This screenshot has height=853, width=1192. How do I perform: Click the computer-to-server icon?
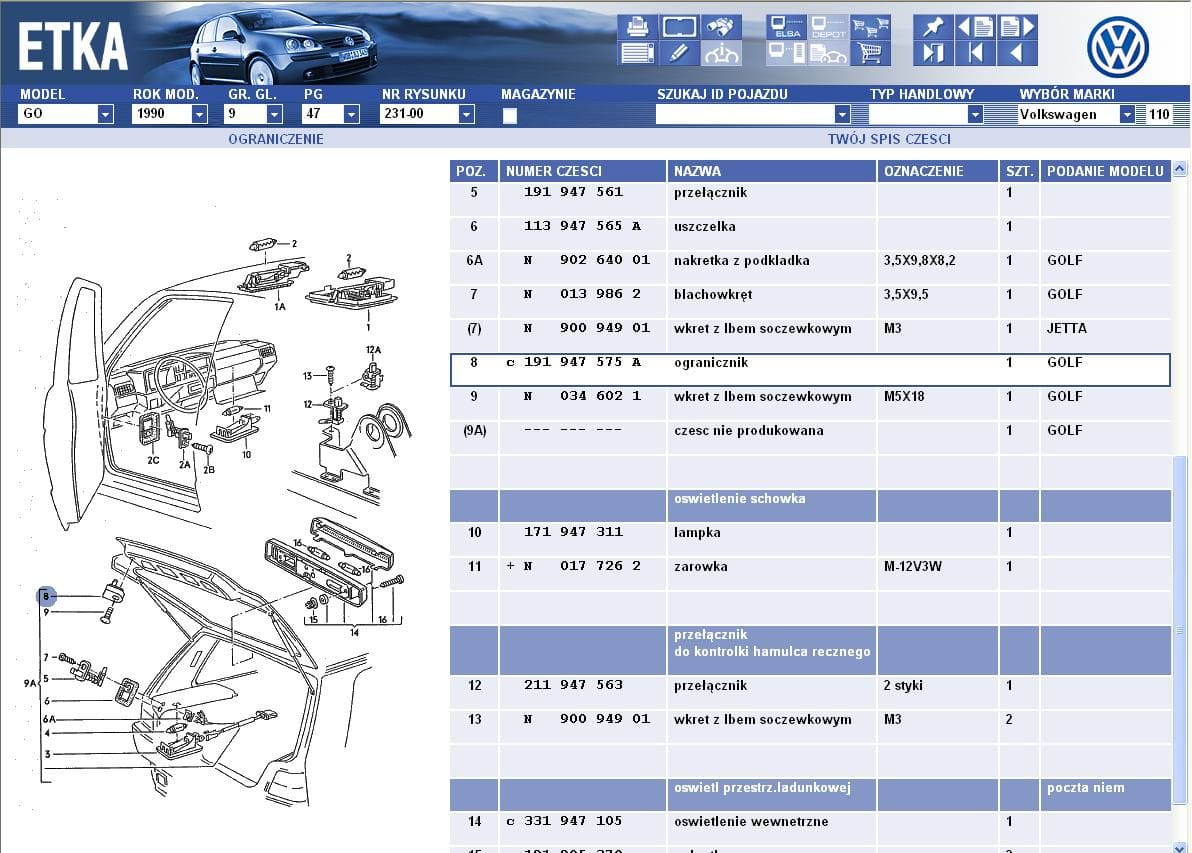pyautogui.click(x=786, y=52)
